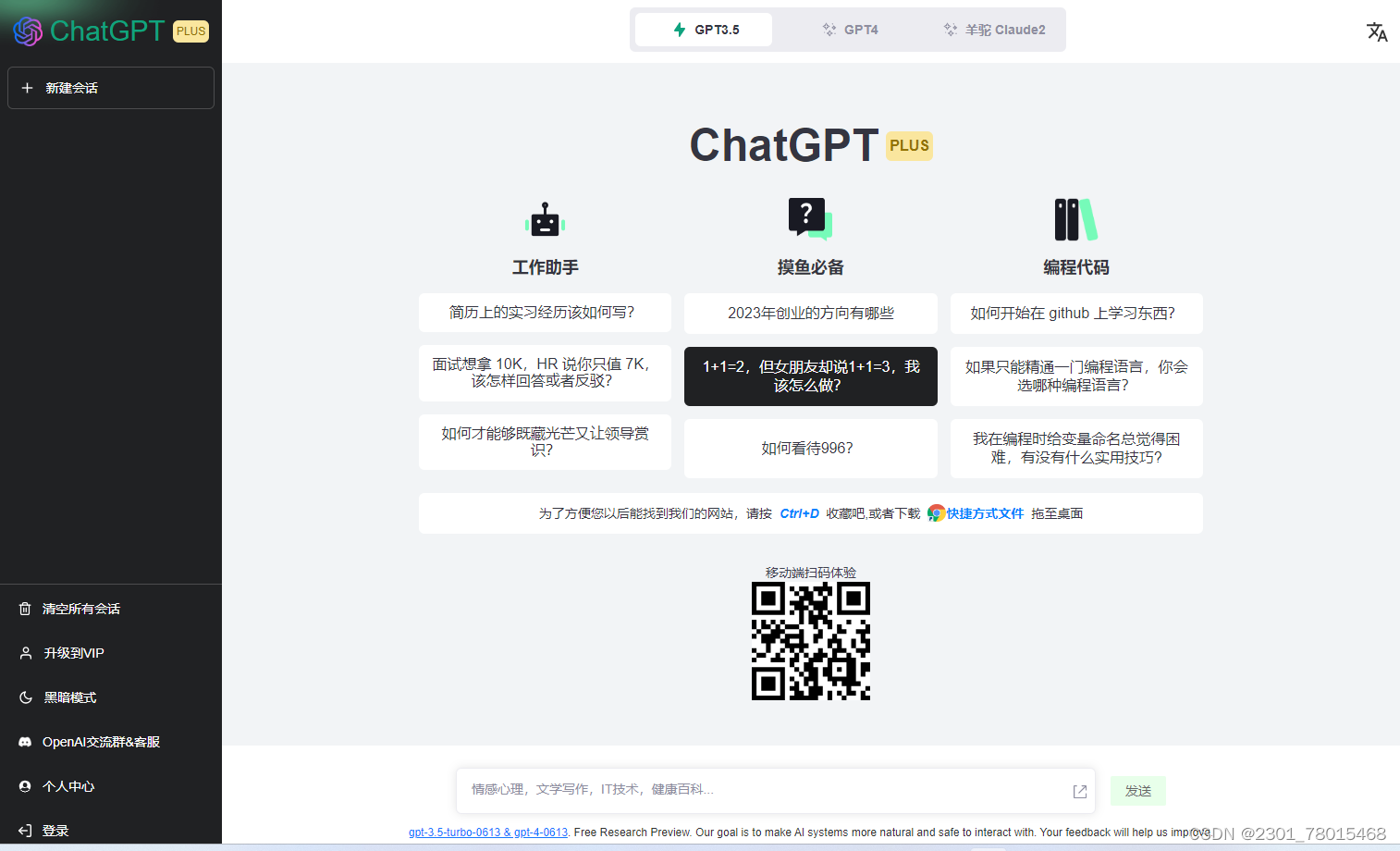Click the sparkle icon on GPT4 tab
1400x851 pixels.
tap(829, 30)
